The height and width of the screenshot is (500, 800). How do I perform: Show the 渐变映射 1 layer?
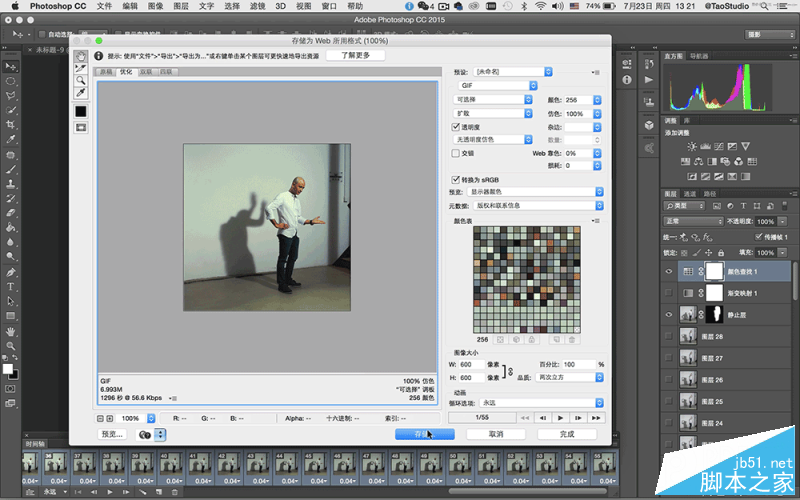[669, 293]
